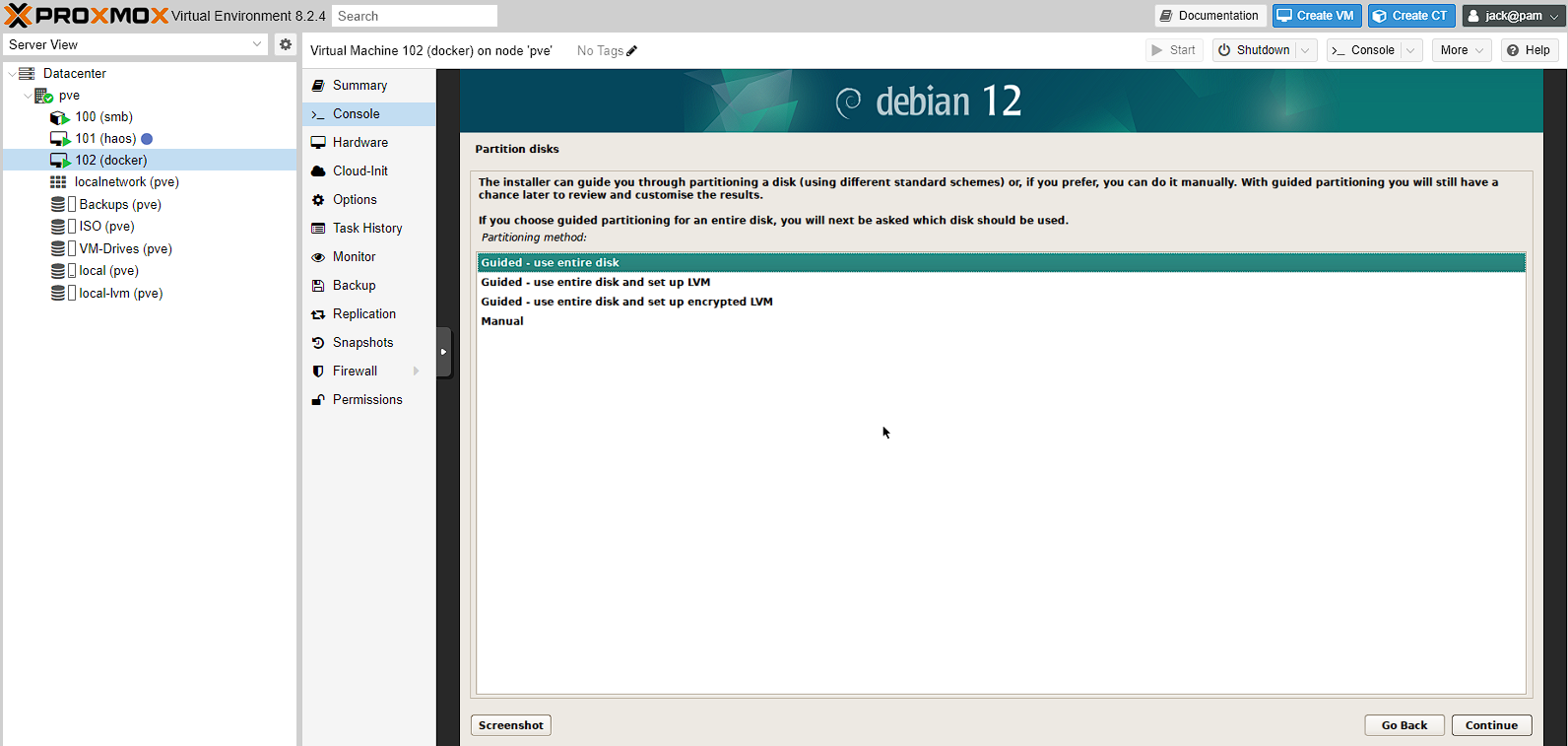Edit tags with the pencil icon
Image resolution: width=1568 pixels, height=746 pixels.
click(632, 50)
